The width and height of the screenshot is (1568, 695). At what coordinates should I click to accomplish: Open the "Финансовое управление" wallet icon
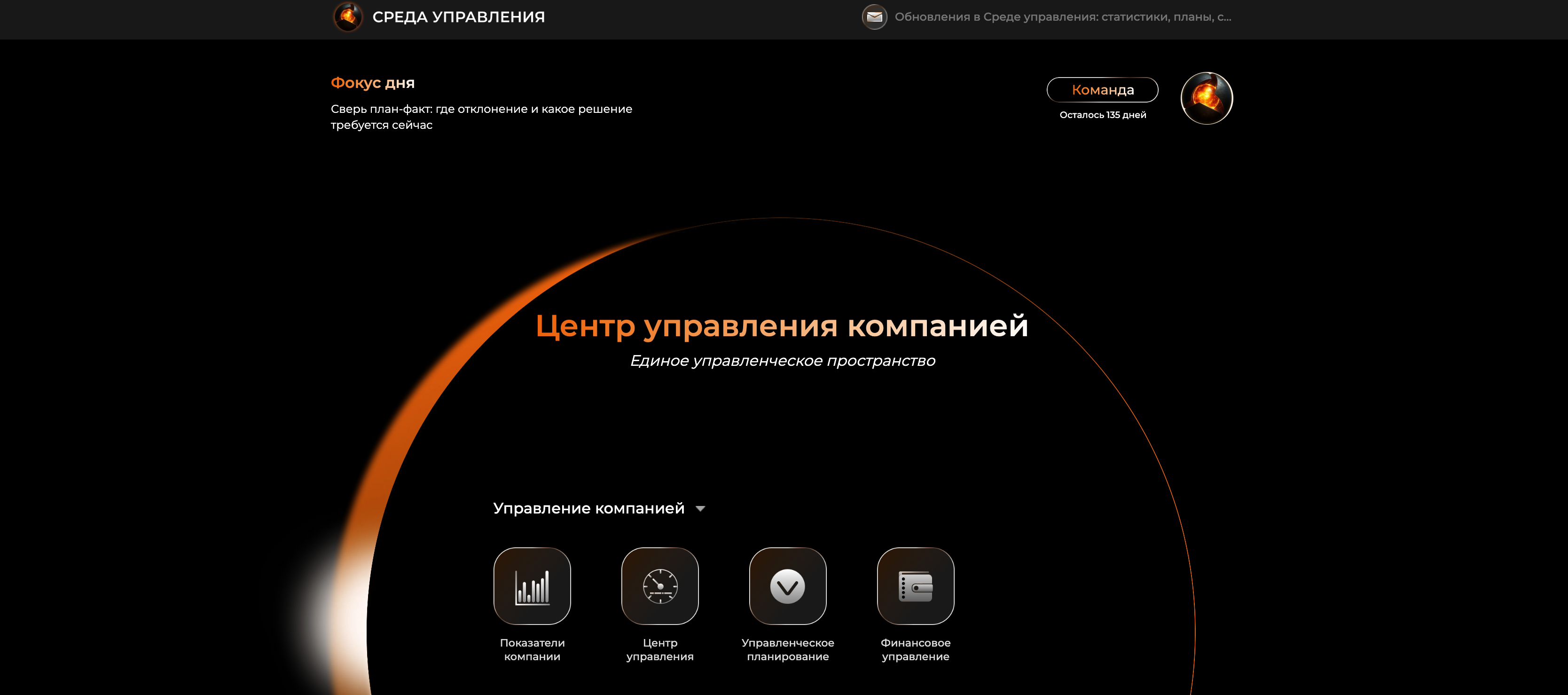pyautogui.click(x=916, y=586)
